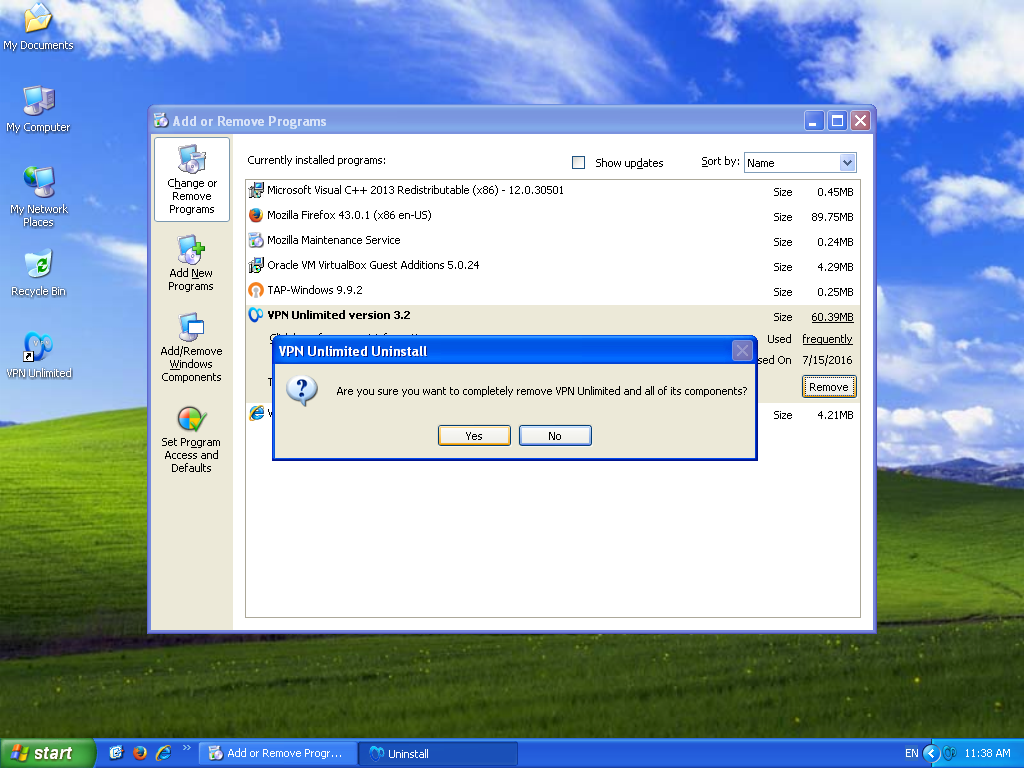Launch Internet Explorer from Quick Launch
The image size is (1024, 768).
click(x=163, y=753)
